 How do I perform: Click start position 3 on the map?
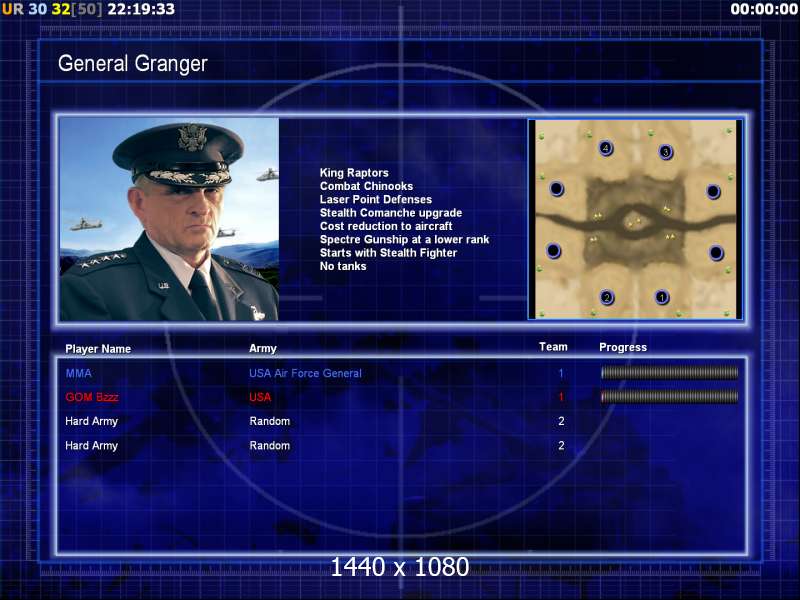click(x=665, y=152)
